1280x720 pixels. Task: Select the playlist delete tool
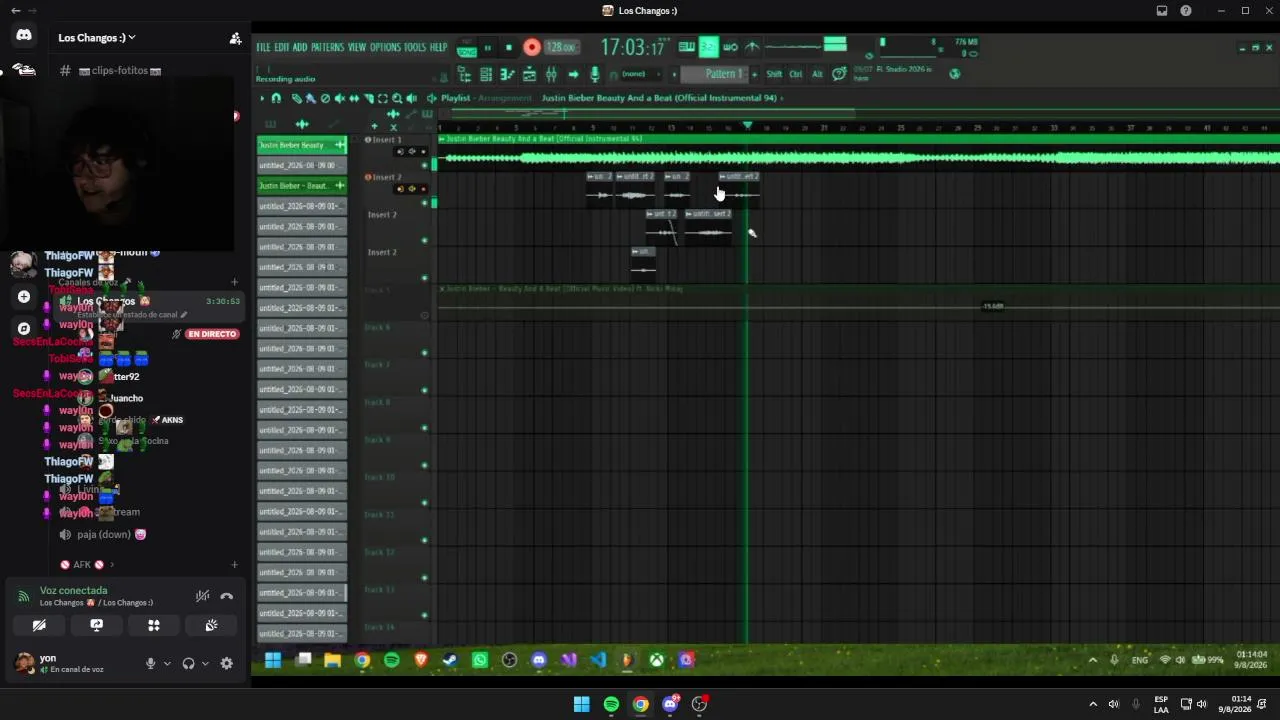[x=325, y=98]
